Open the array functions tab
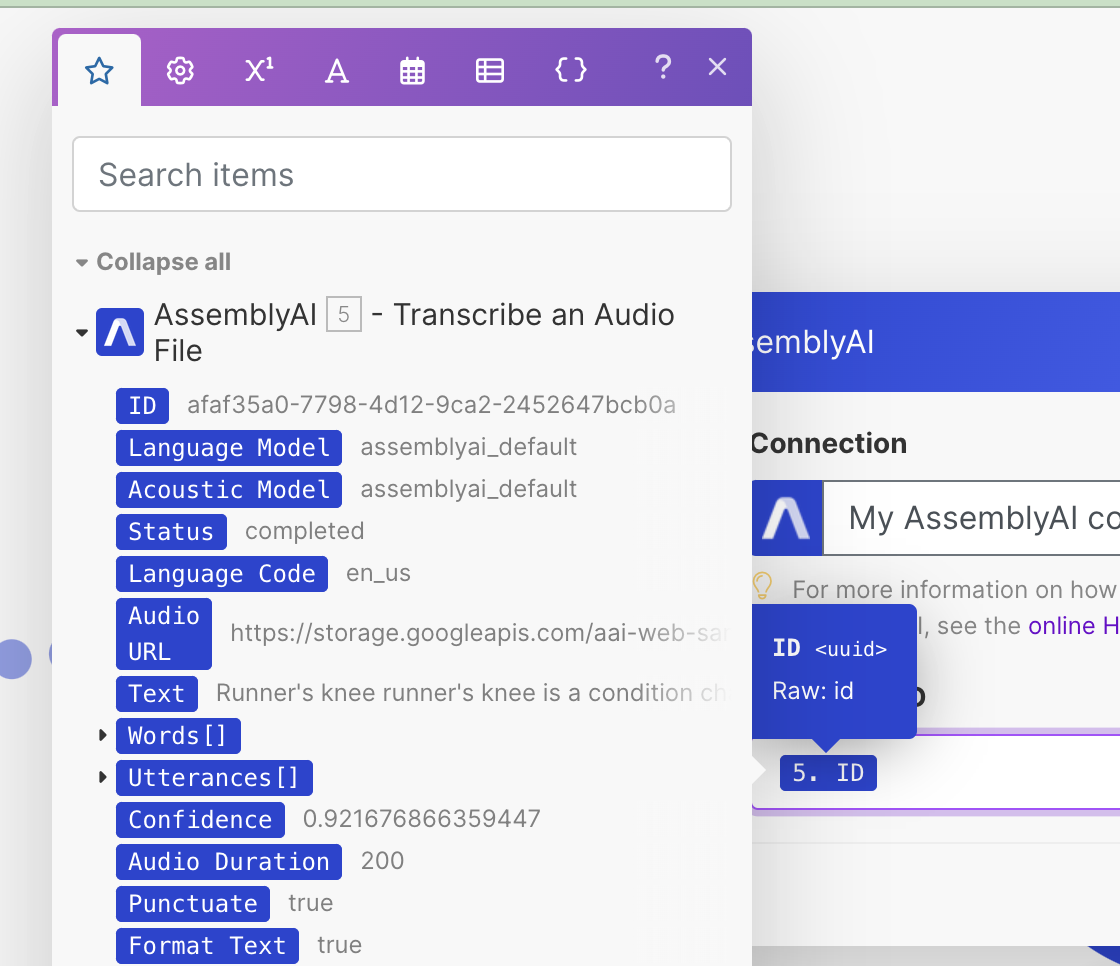Image resolution: width=1120 pixels, height=966 pixels. (x=489, y=71)
